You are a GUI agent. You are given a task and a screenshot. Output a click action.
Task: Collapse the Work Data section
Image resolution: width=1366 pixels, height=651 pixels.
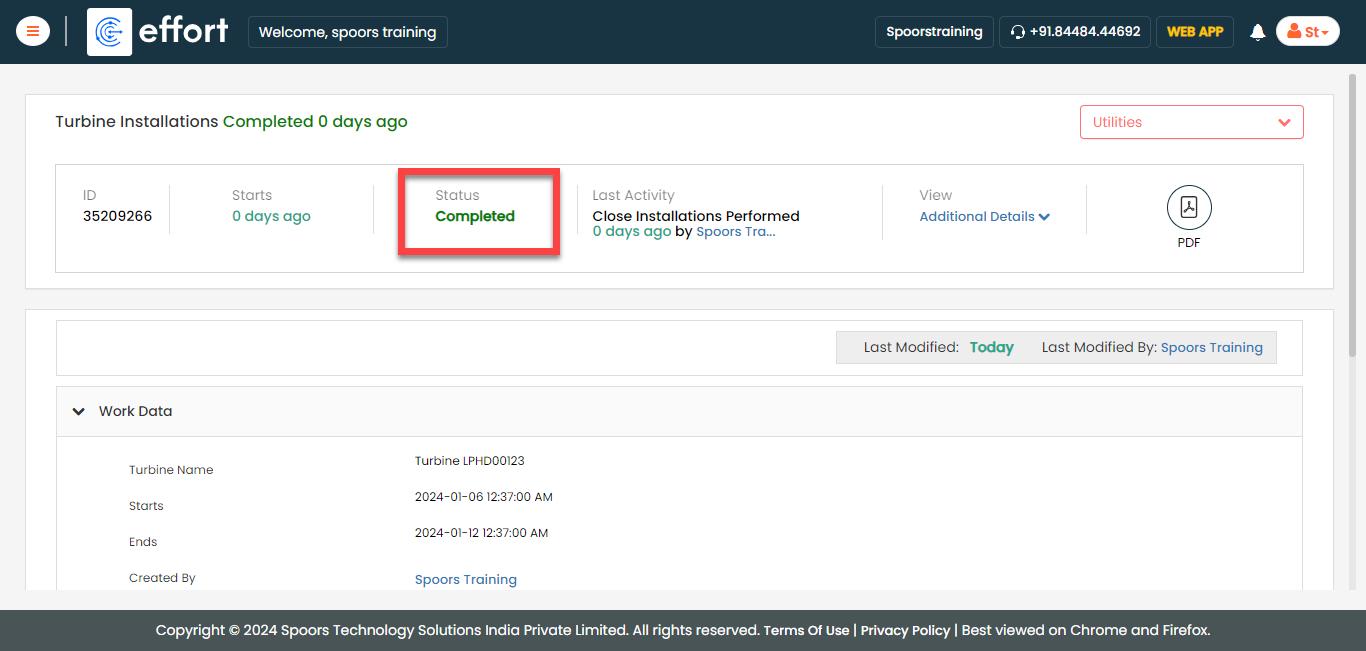[79, 411]
